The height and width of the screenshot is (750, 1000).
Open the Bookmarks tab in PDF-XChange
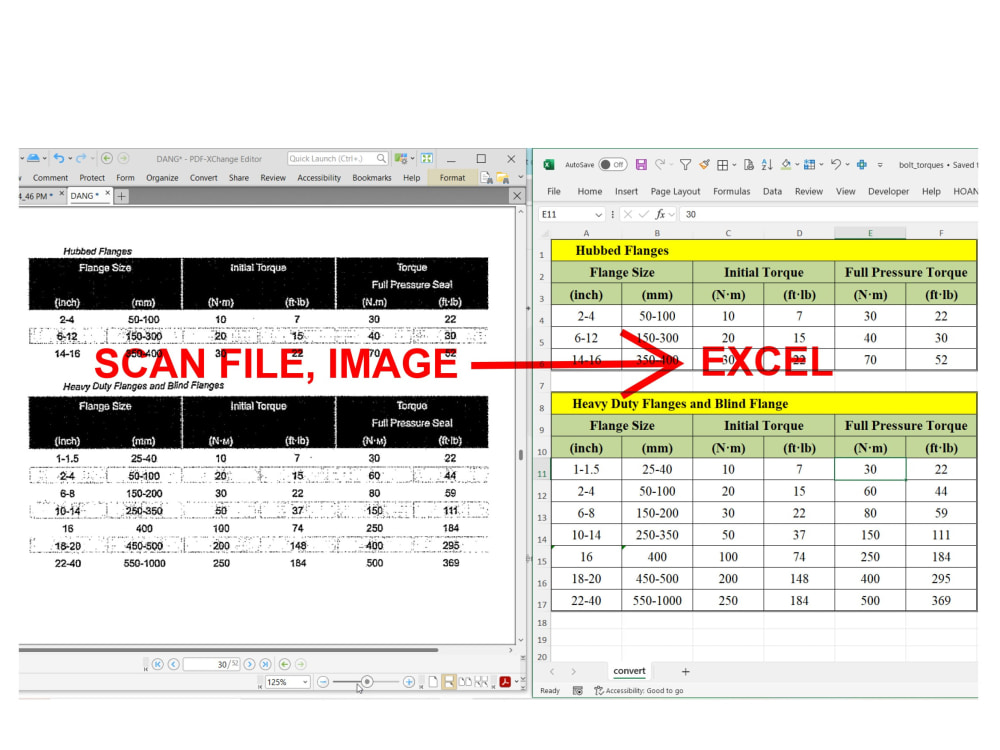pos(372,178)
